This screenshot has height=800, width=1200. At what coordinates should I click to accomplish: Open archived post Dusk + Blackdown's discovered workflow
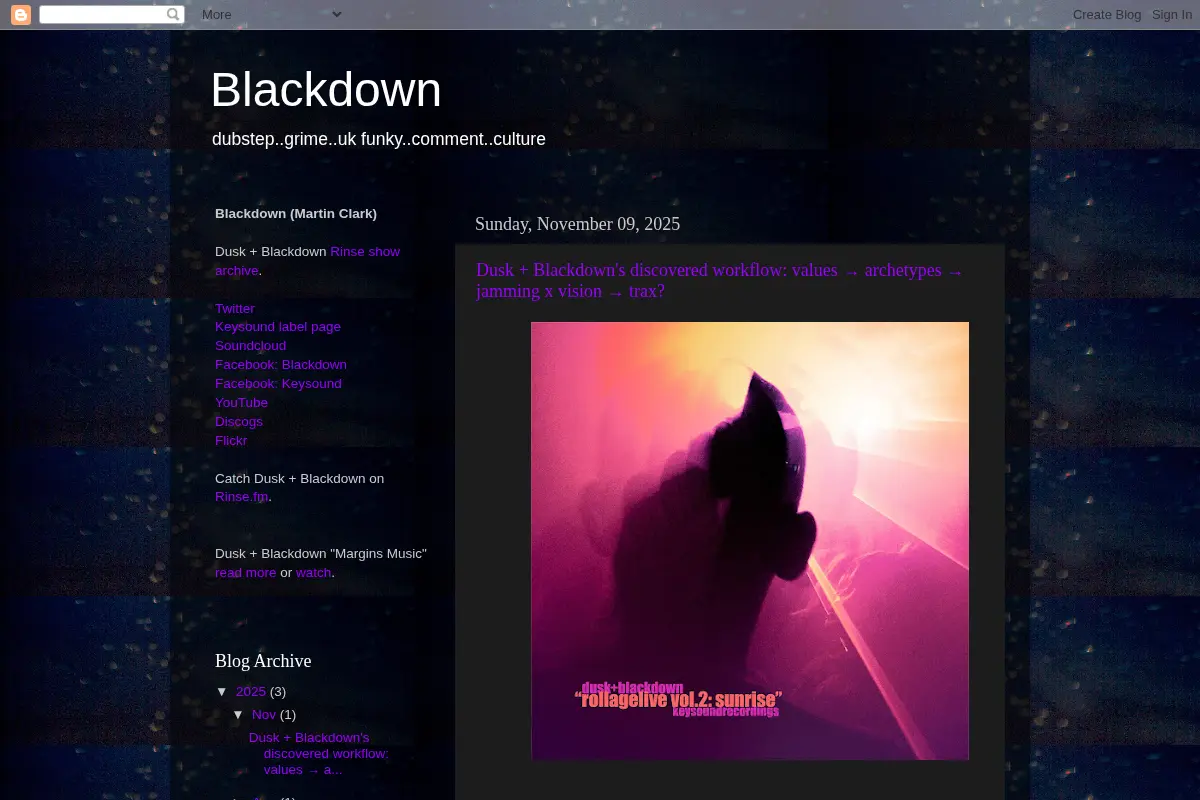tap(318, 754)
